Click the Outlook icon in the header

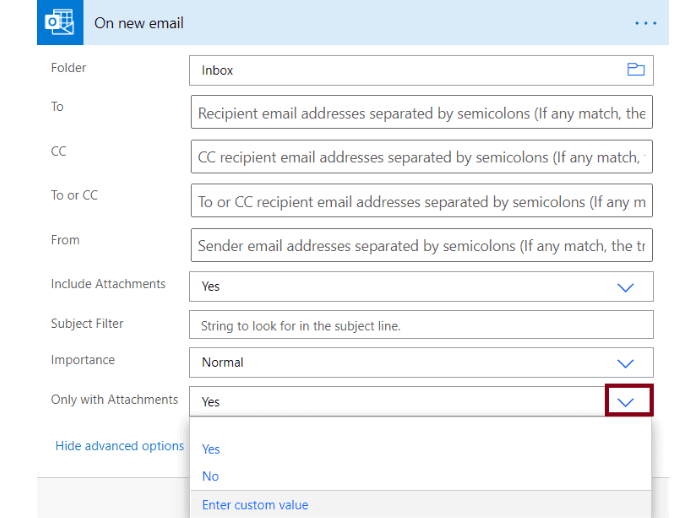59,22
